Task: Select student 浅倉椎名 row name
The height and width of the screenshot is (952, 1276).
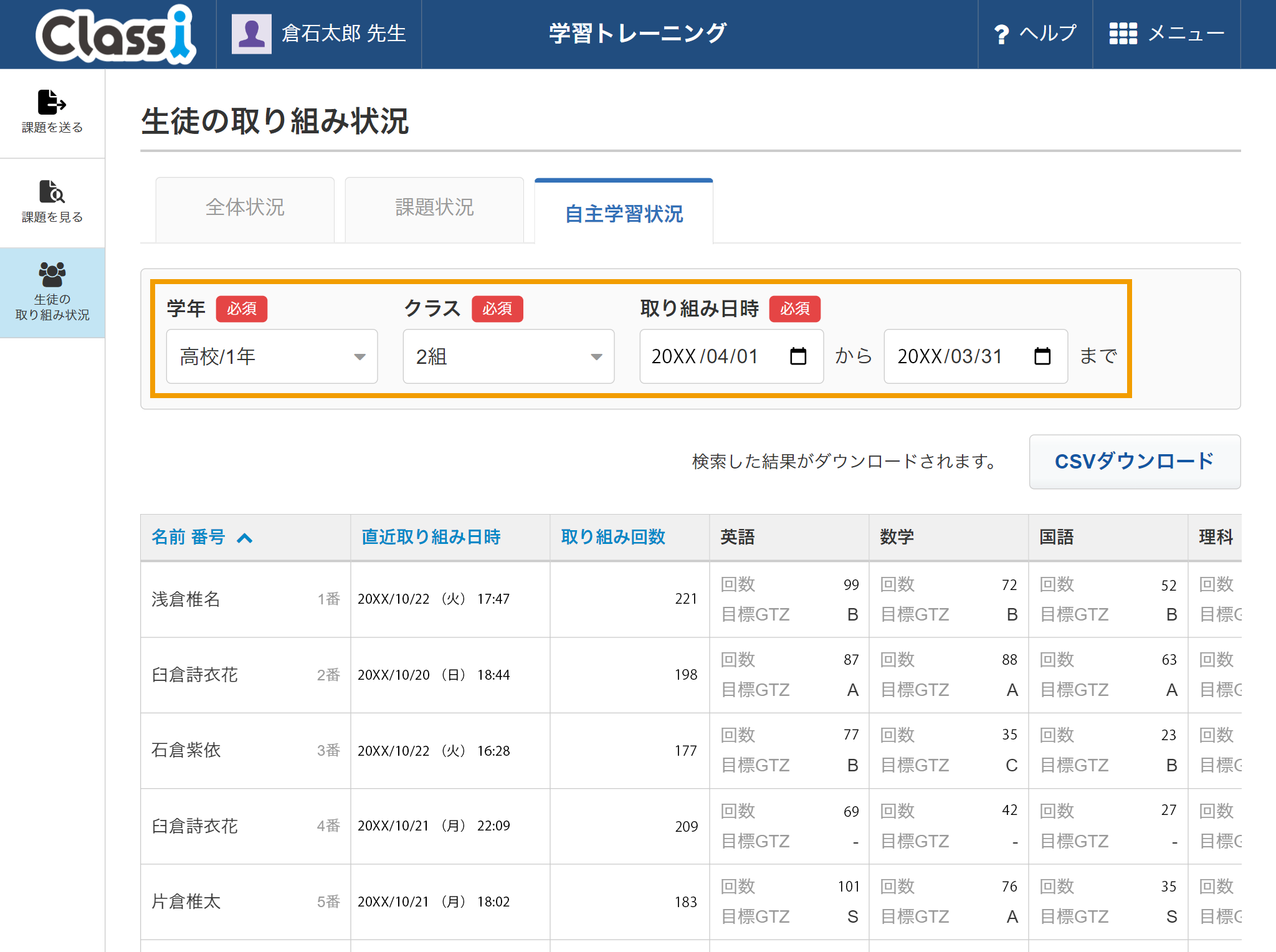Action: click(186, 599)
